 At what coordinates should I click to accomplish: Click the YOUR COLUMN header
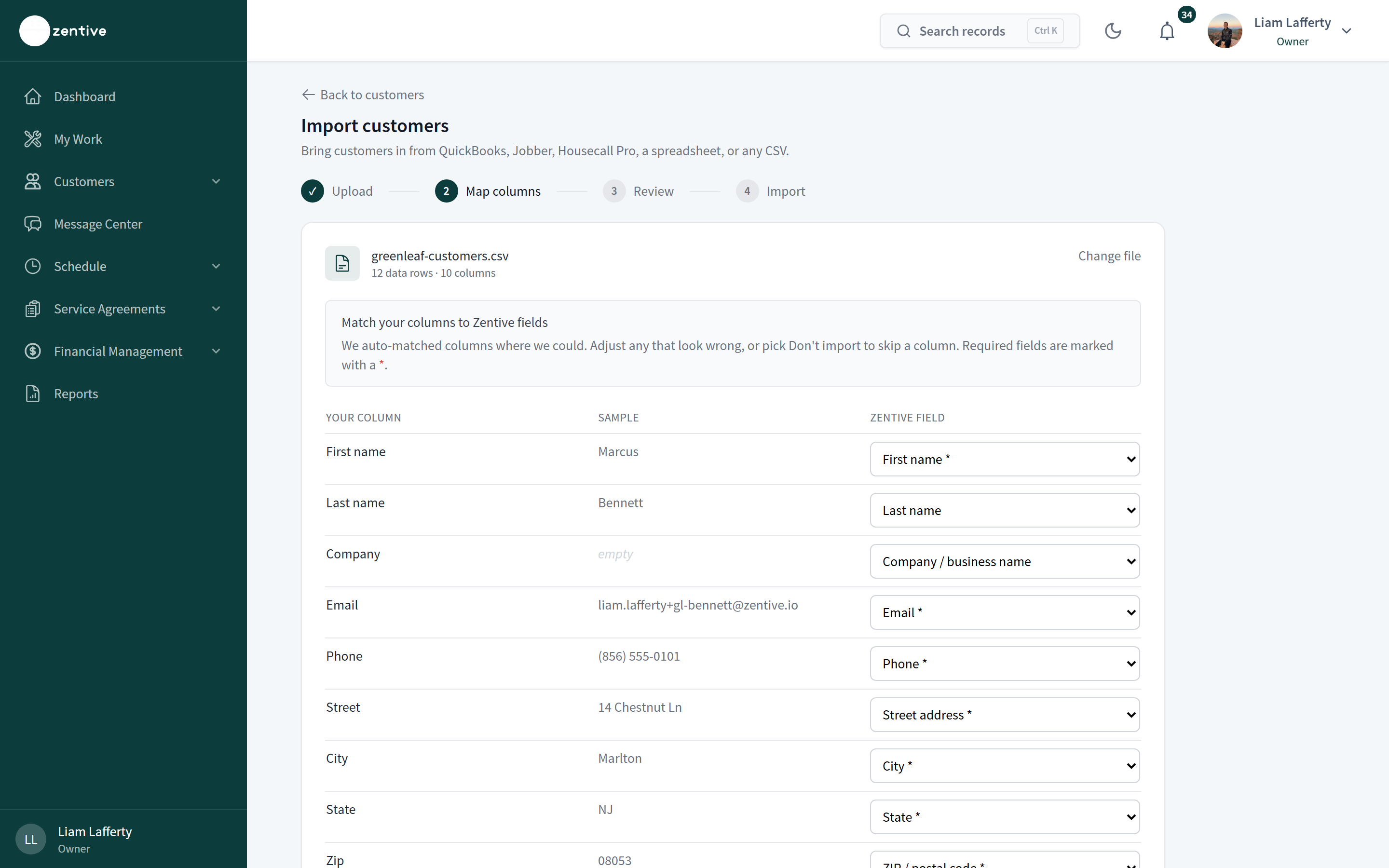pyautogui.click(x=363, y=417)
